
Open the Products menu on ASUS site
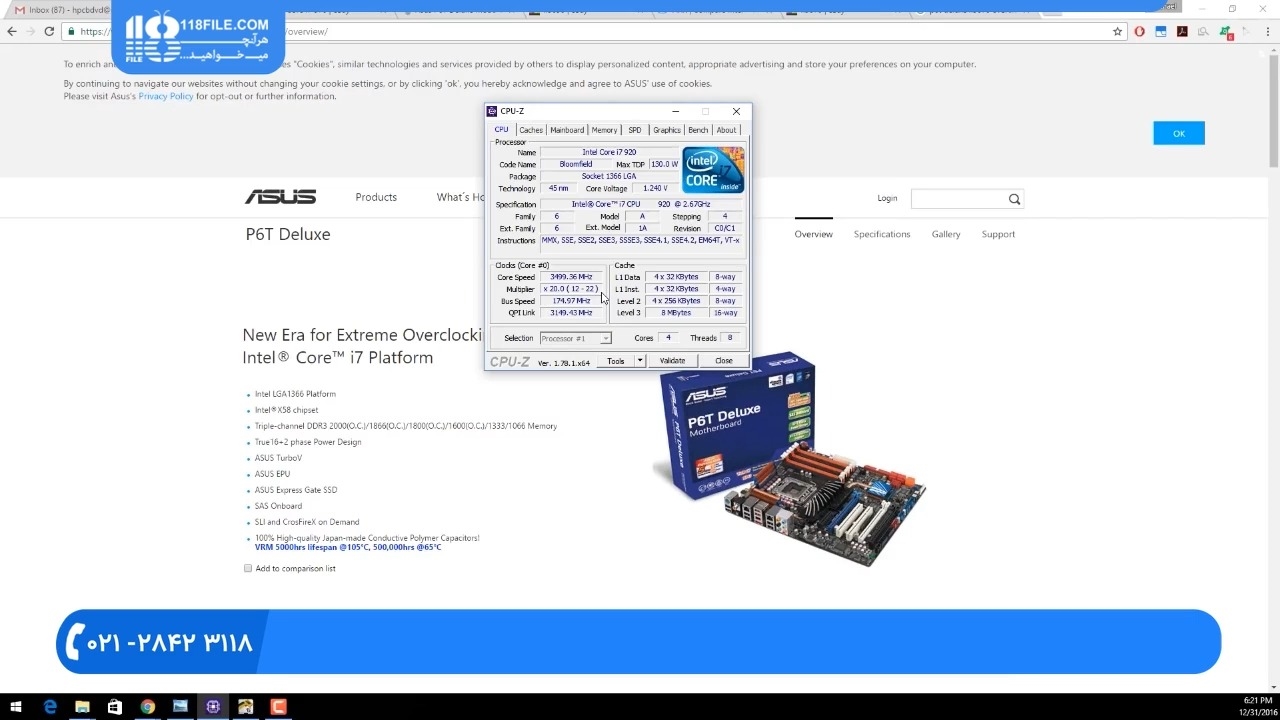(x=376, y=197)
